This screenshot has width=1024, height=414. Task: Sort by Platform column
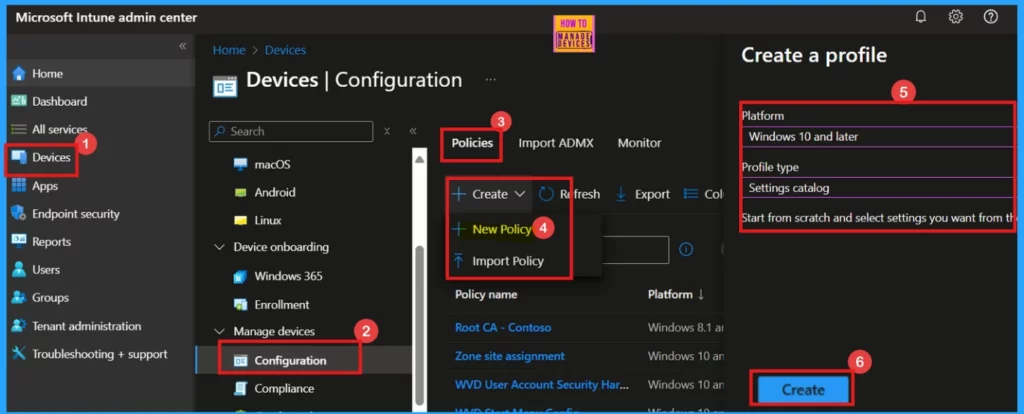click(x=676, y=295)
